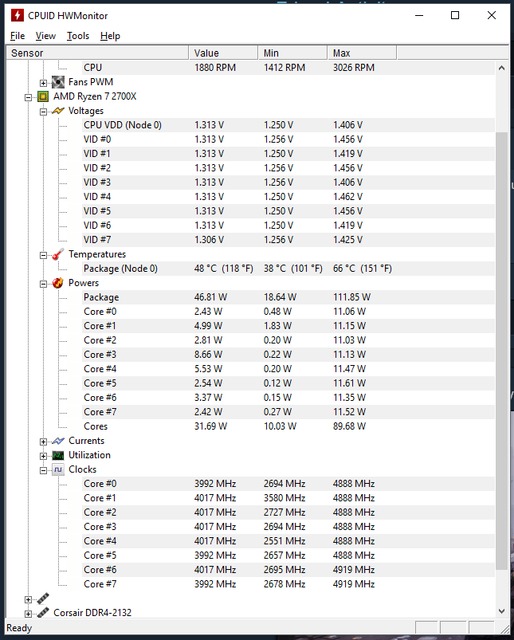
Task: Click the scrollbar up arrow
Action: [502, 68]
